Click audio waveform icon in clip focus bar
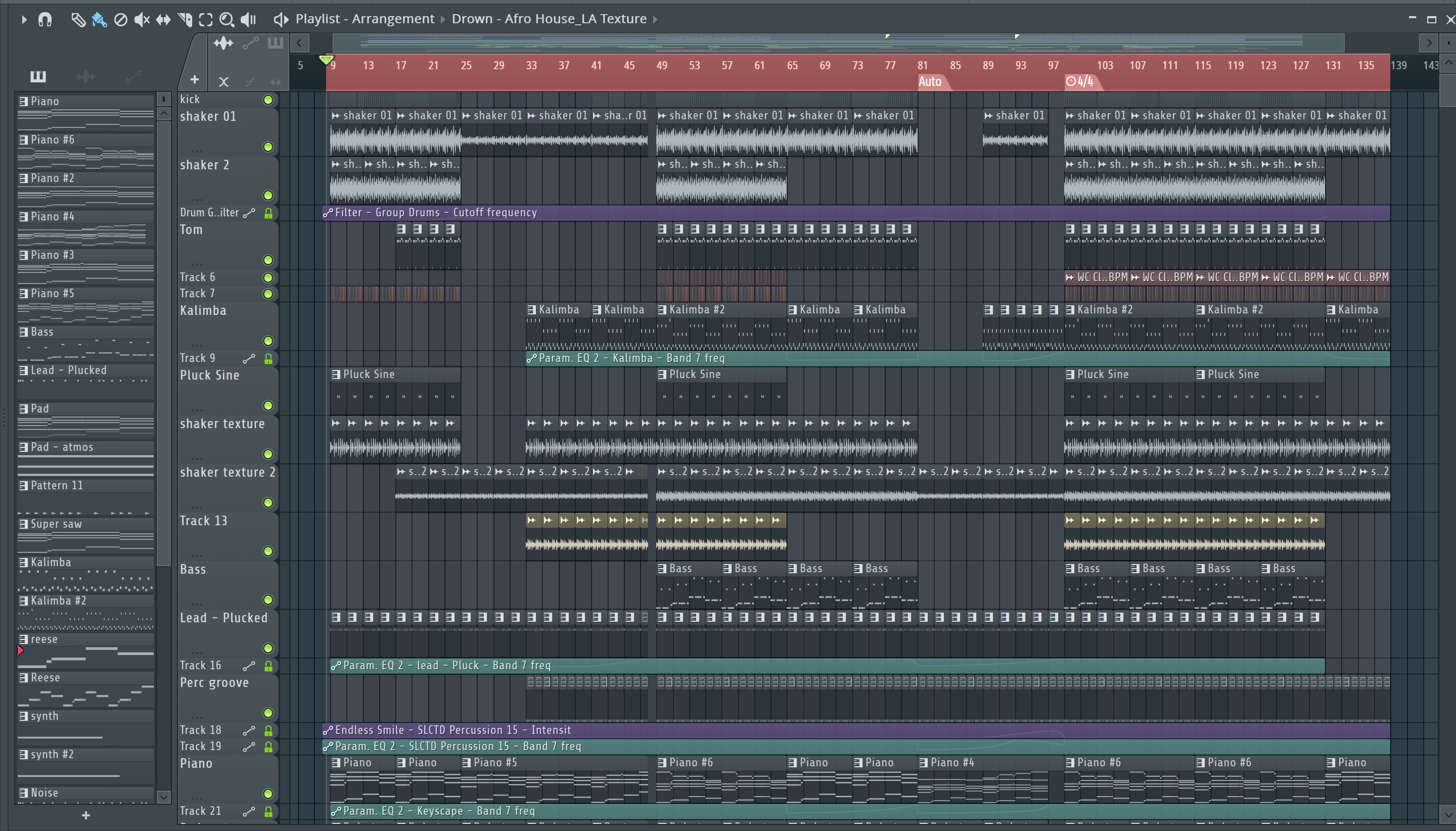The width and height of the screenshot is (1456, 831). (x=223, y=43)
